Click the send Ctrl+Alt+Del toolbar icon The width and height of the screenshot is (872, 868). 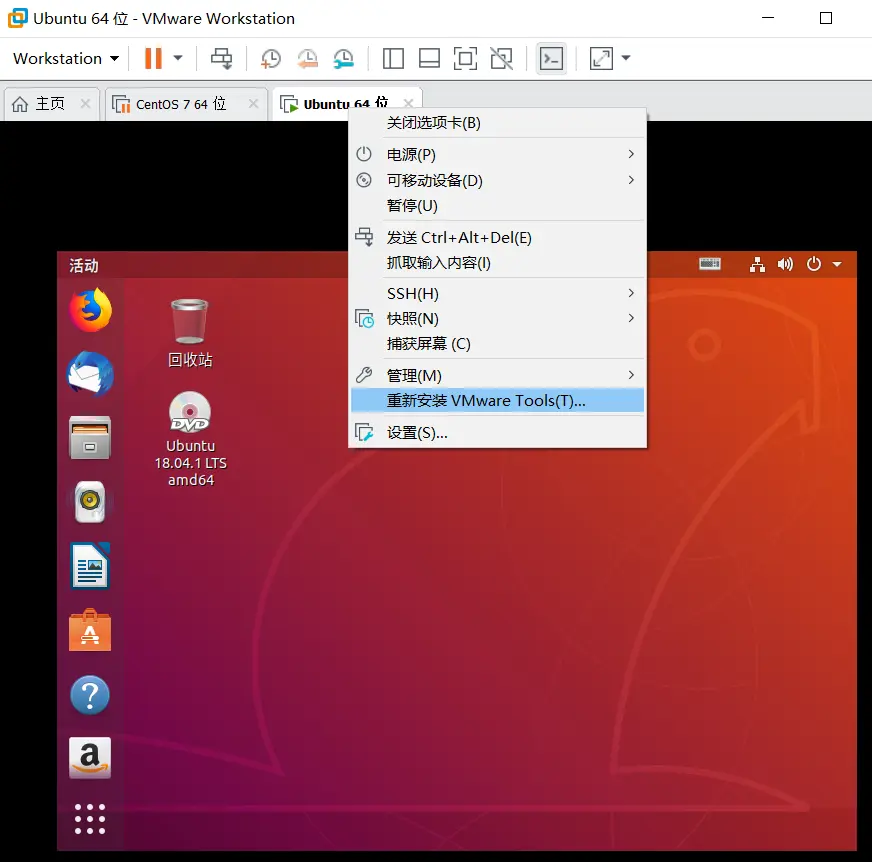(221, 58)
